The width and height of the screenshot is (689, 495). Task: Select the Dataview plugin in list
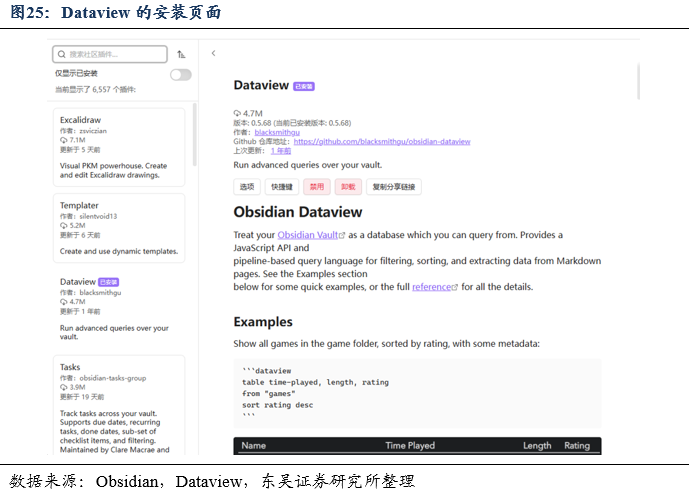click(x=119, y=309)
